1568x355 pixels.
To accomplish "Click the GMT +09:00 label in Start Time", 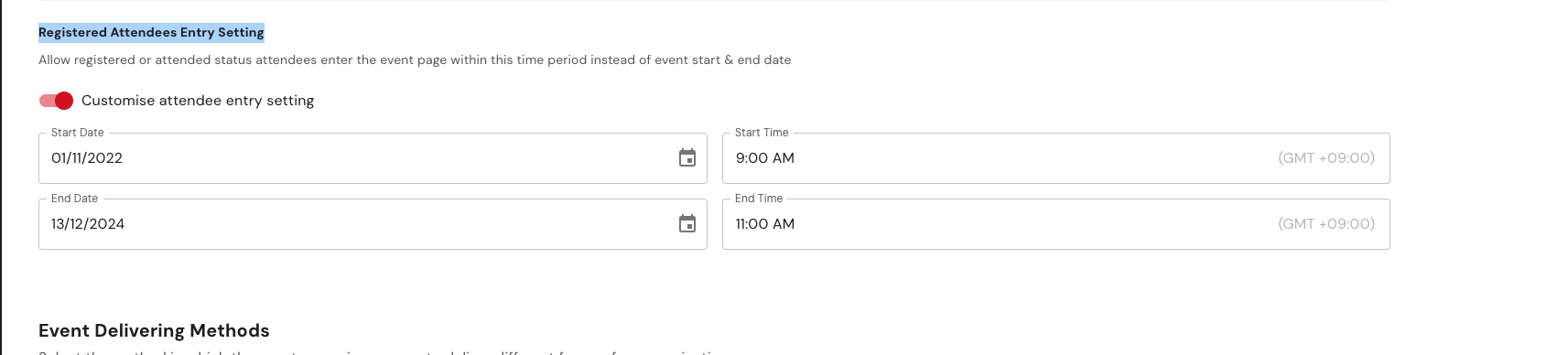I will pyautogui.click(x=1326, y=158).
